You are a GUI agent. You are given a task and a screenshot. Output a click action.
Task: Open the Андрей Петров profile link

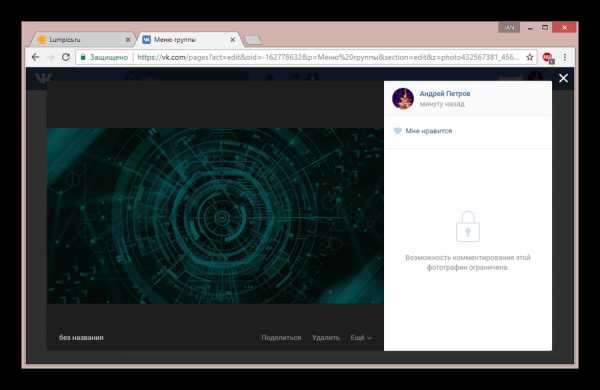pos(445,93)
